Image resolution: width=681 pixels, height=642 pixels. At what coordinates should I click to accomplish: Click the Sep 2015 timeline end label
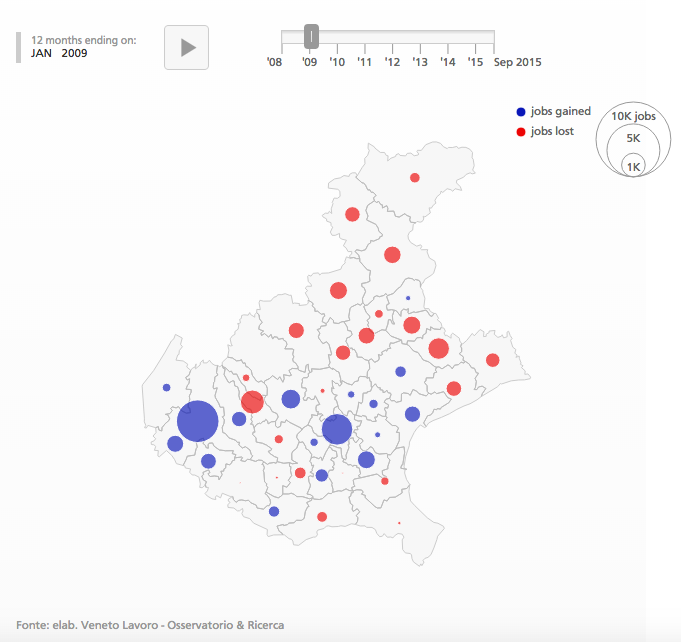click(x=517, y=62)
